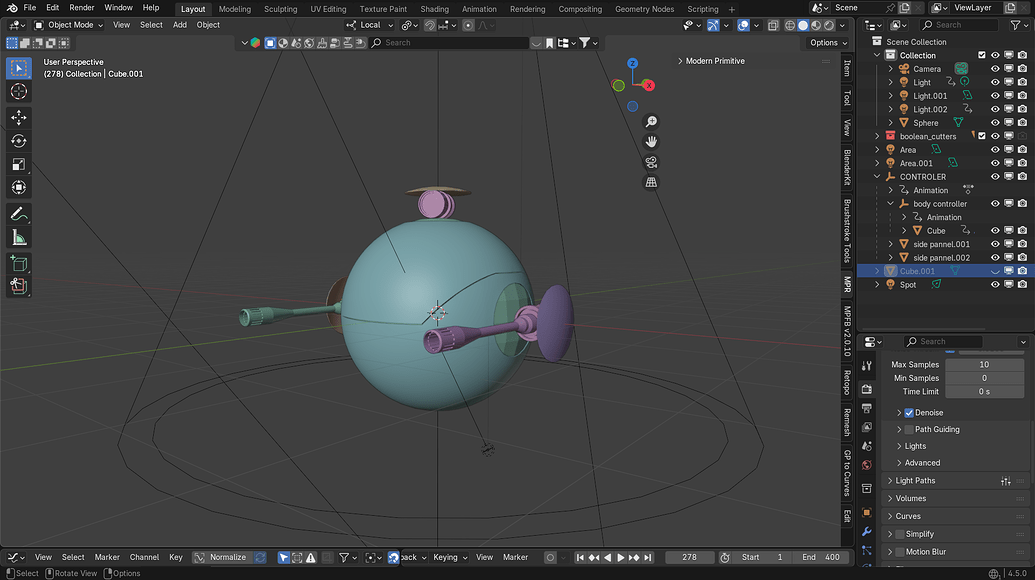Select the Cursor tool in the toolbar
The width and height of the screenshot is (1035, 580).
(18, 92)
